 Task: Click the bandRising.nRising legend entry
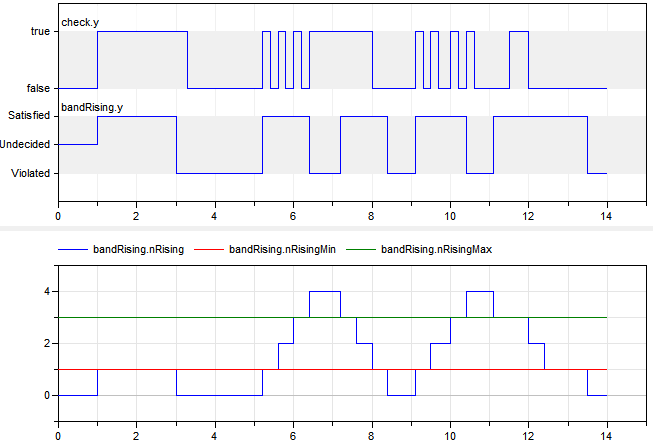(139, 249)
